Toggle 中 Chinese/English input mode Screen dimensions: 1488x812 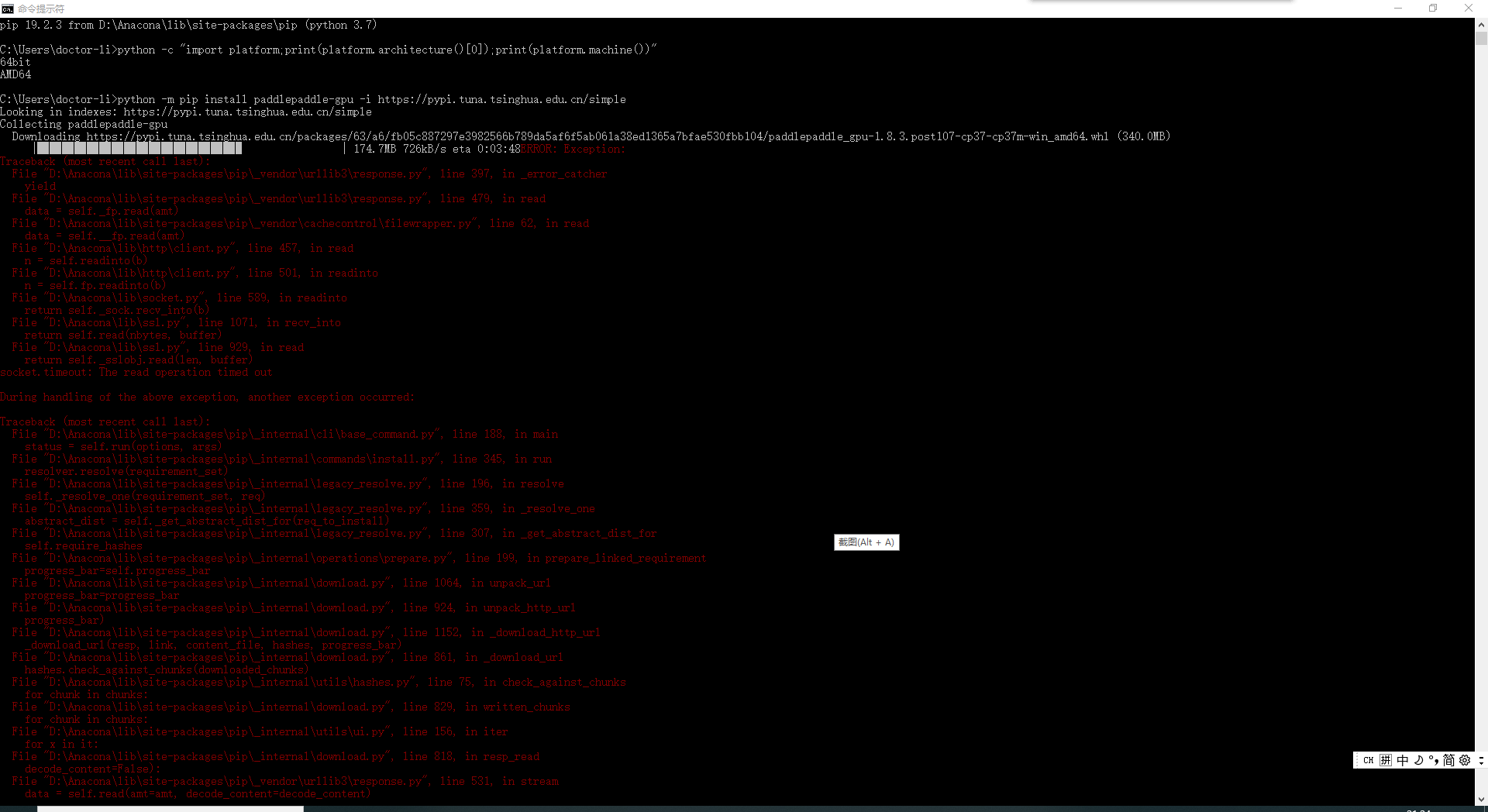1402,760
